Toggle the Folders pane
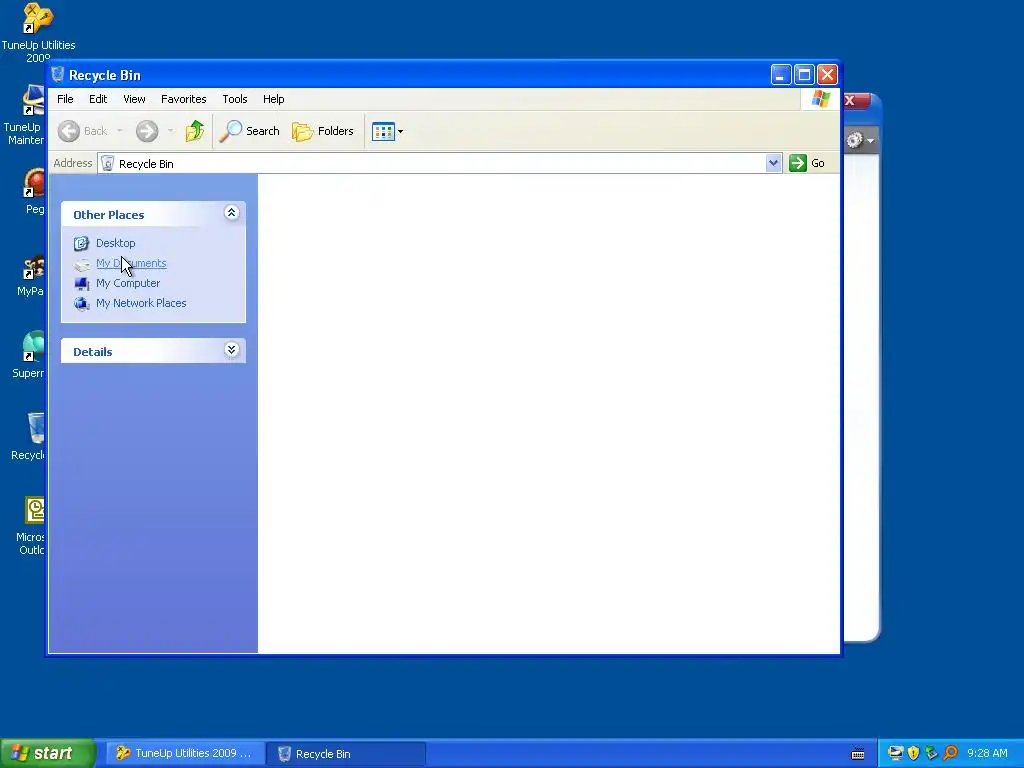The width and height of the screenshot is (1024, 768). tap(323, 131)
